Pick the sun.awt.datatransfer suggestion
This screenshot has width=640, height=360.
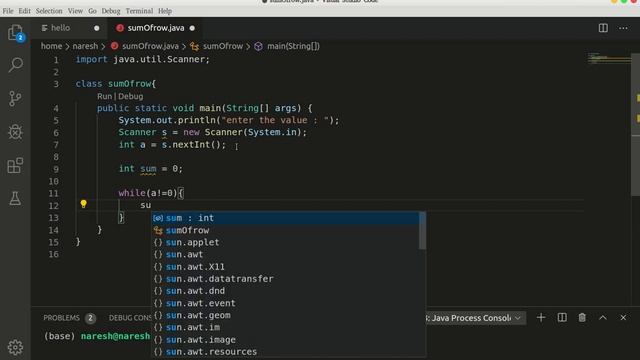tap(286, 279)
